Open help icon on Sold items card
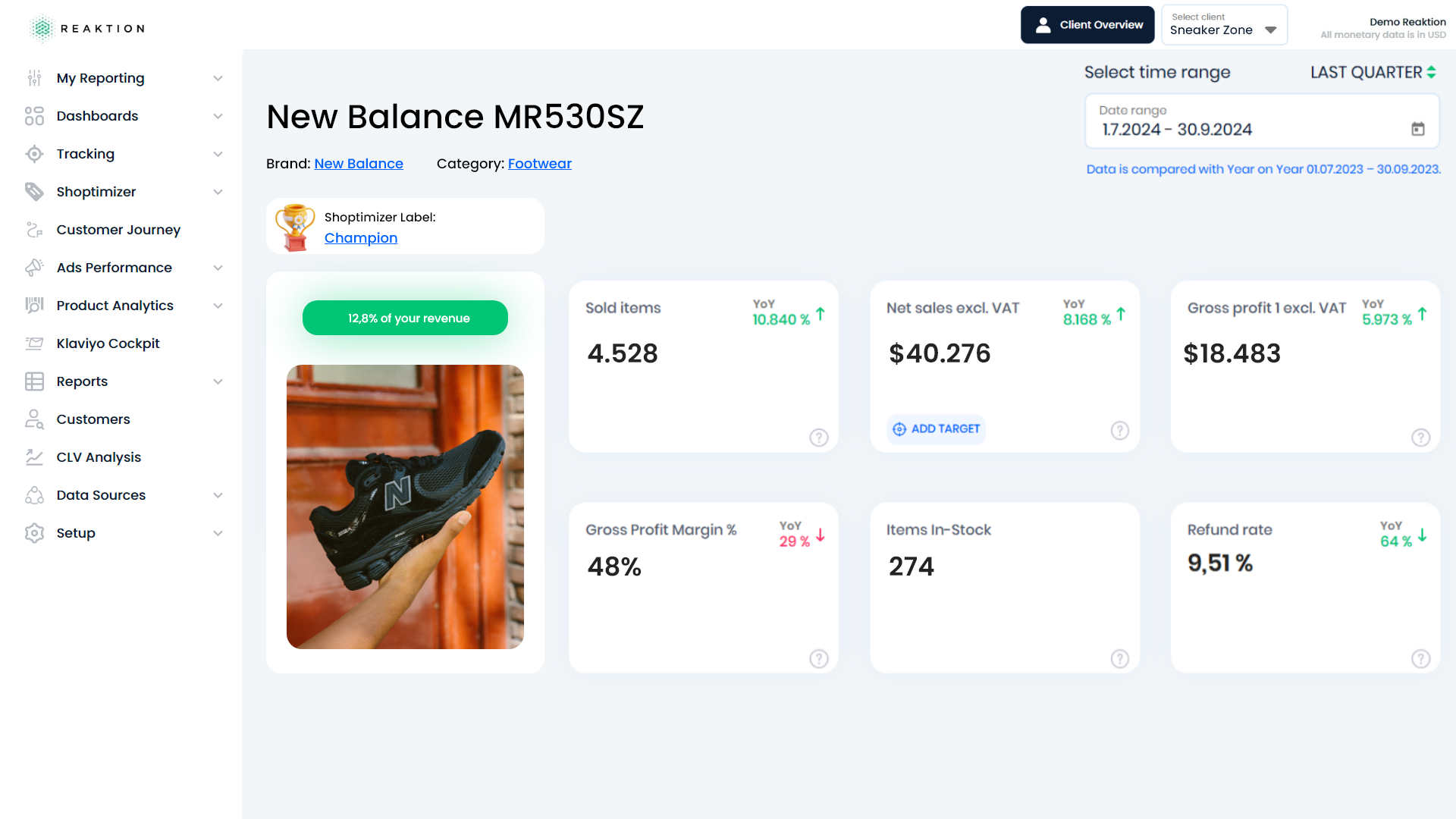 [818, 438]
